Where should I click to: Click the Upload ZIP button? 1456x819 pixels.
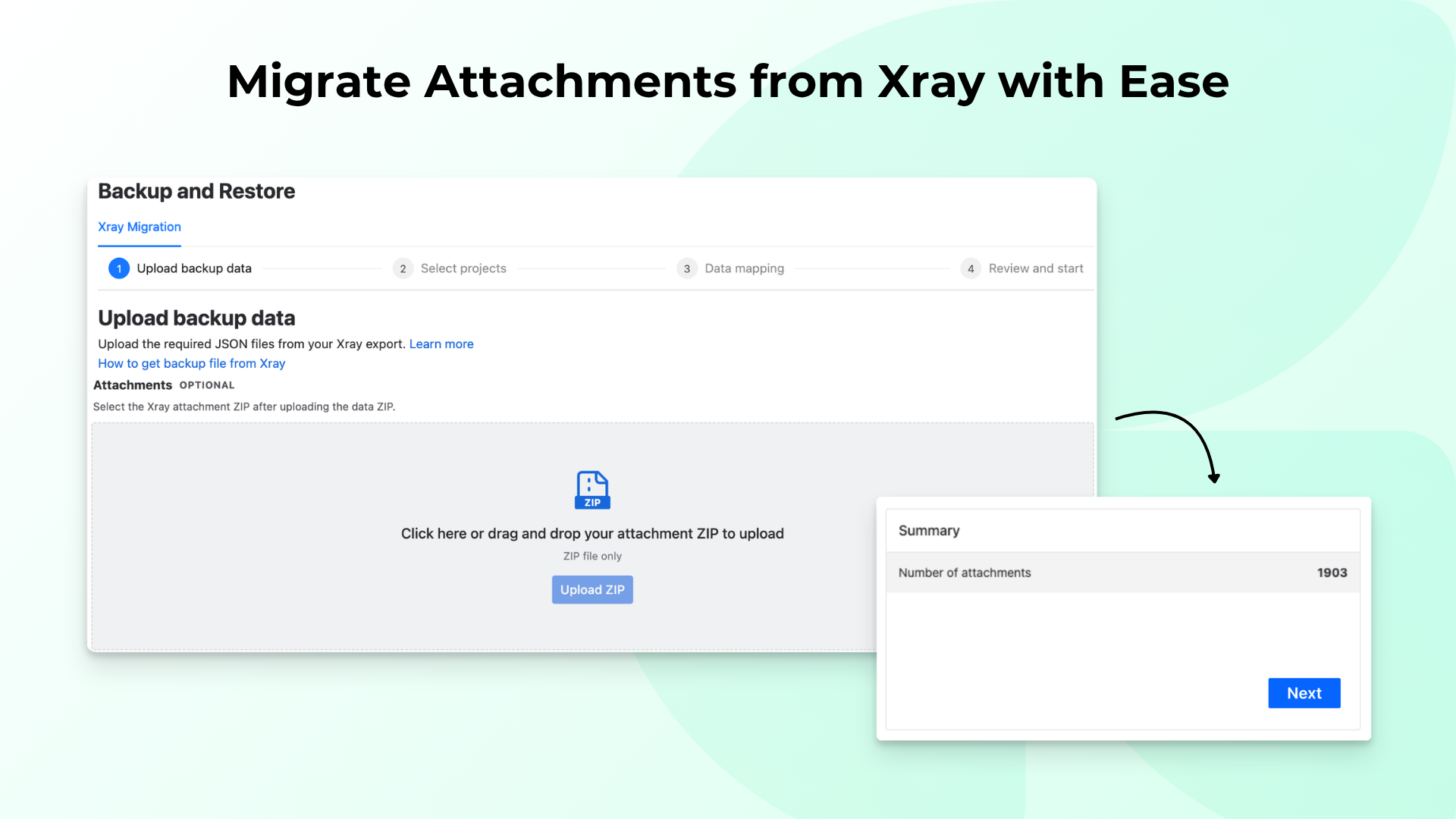[x=592, y=590]
